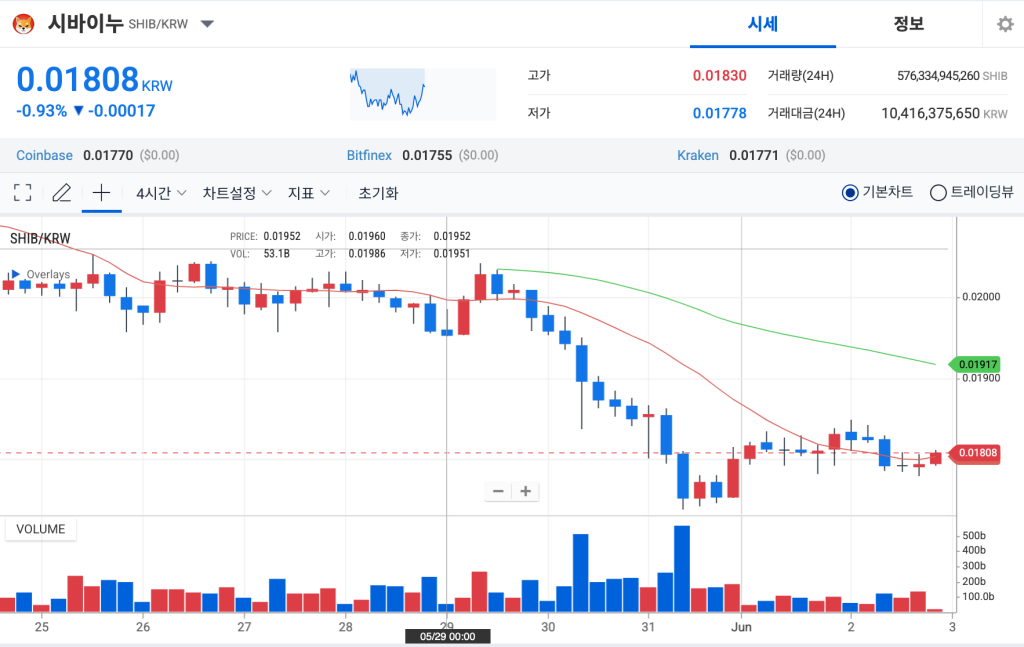This screenshot has width=1024, height=647.
Task: Click the 0.01808 KRW current price
Action: pyautogui.click(x=94, y=80)
